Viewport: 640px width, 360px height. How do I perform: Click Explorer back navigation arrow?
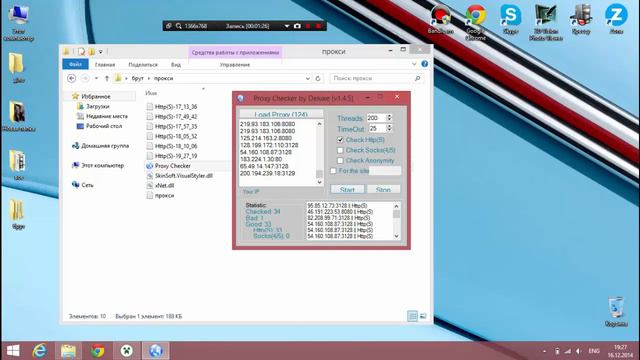(71, 78)
